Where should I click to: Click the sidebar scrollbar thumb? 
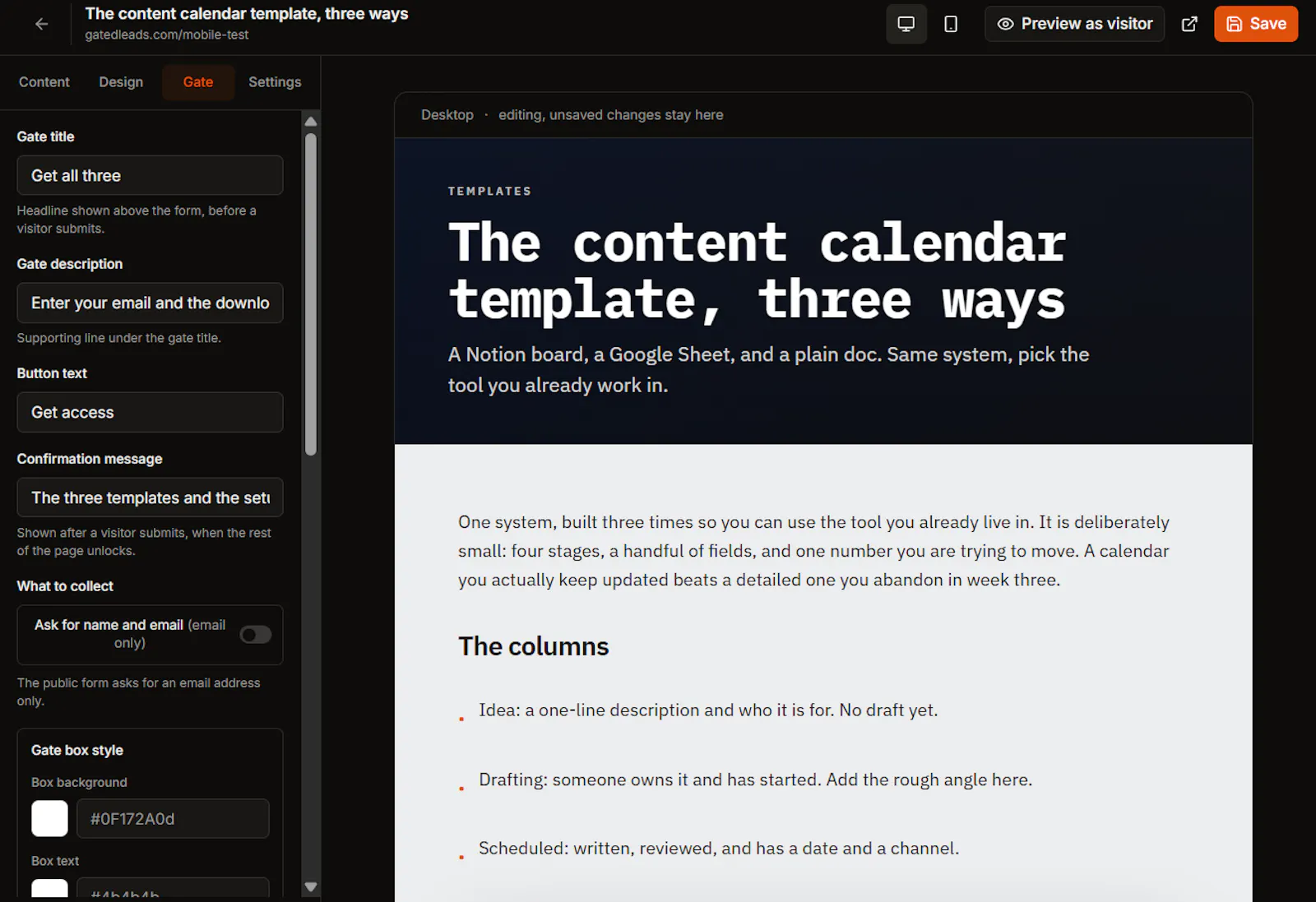[x=311, y=294]
